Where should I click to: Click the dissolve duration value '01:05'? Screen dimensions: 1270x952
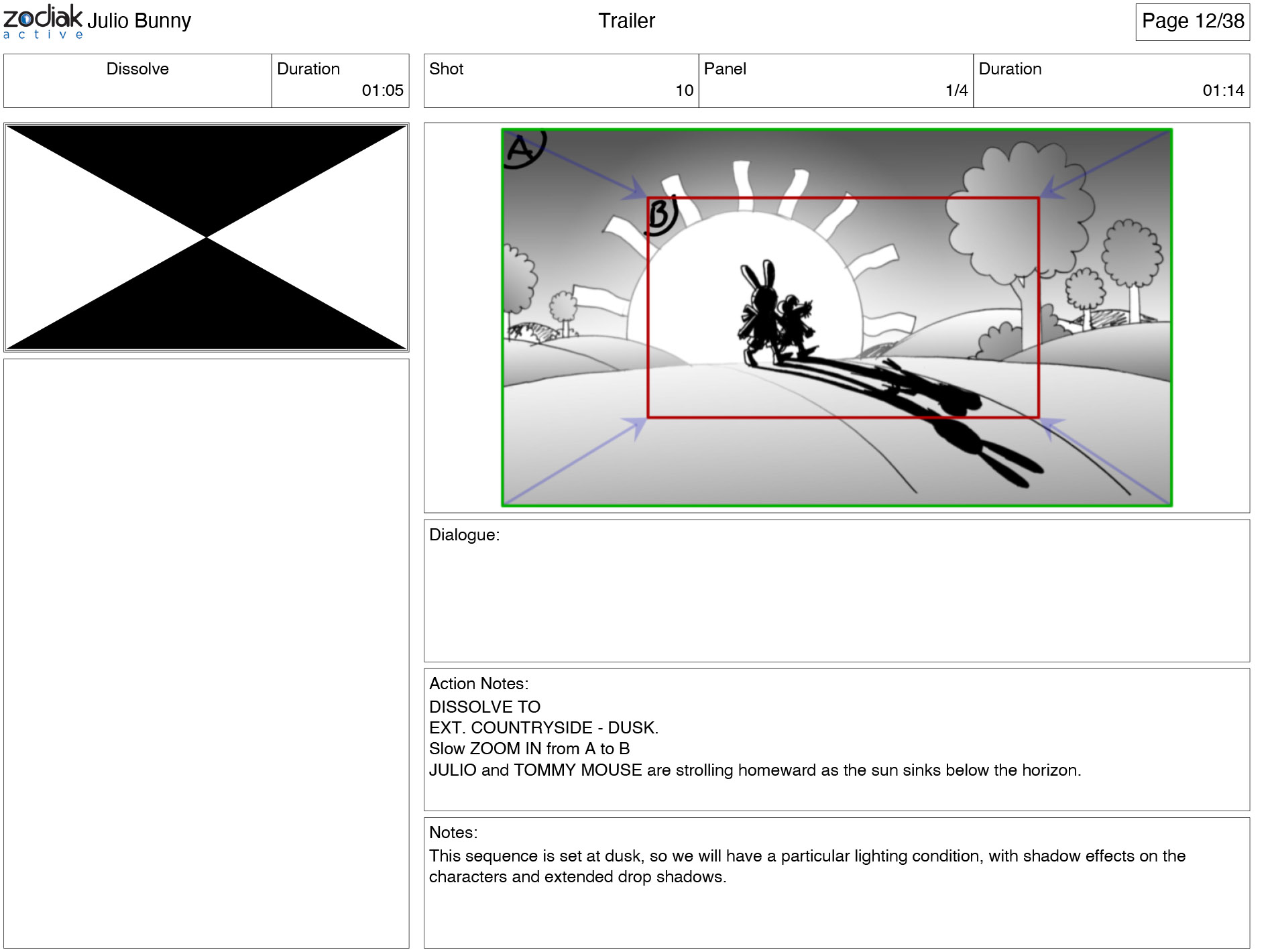click(x=382, y=91)
